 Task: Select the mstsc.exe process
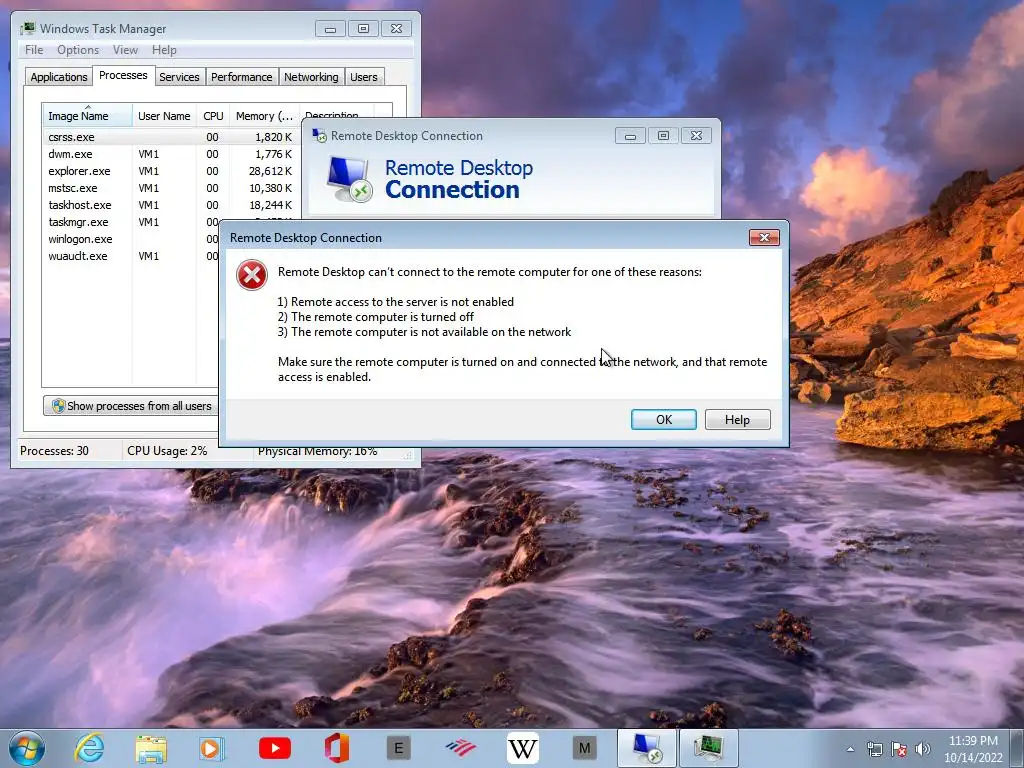pos(171,188)
